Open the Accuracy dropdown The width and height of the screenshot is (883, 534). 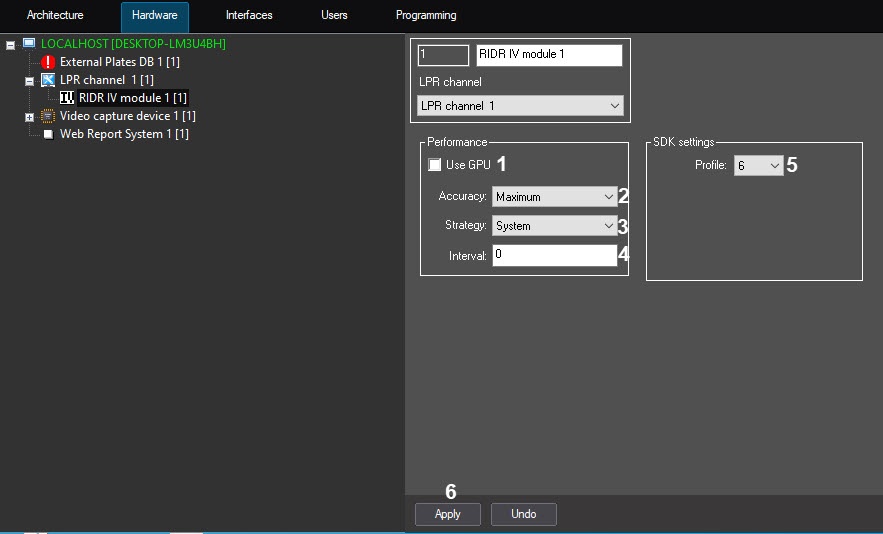pos(554,197)
